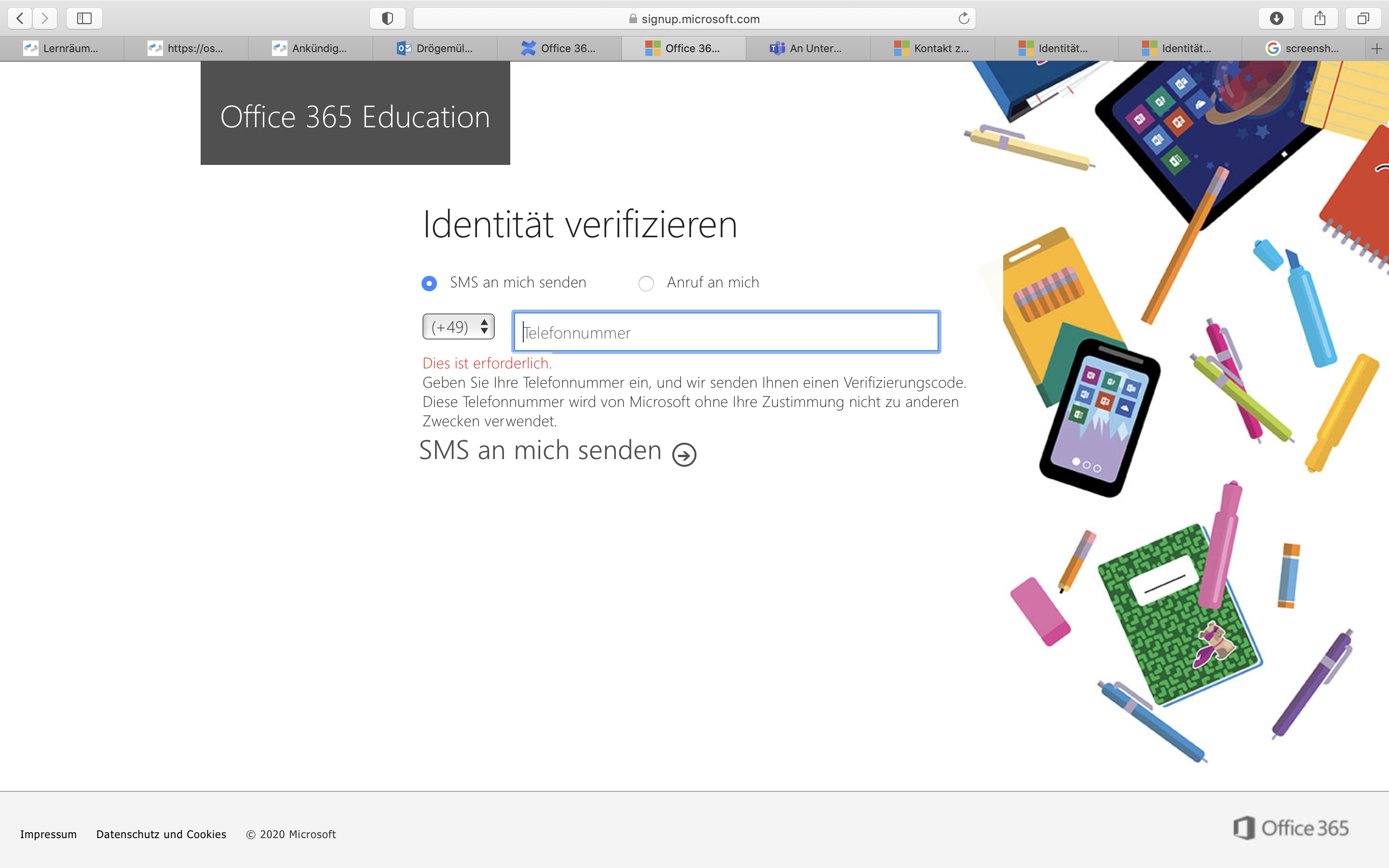Click the large 'SMS an mich senden' button
Viewport: 1389px width, 868px height.
coord(558,451)
